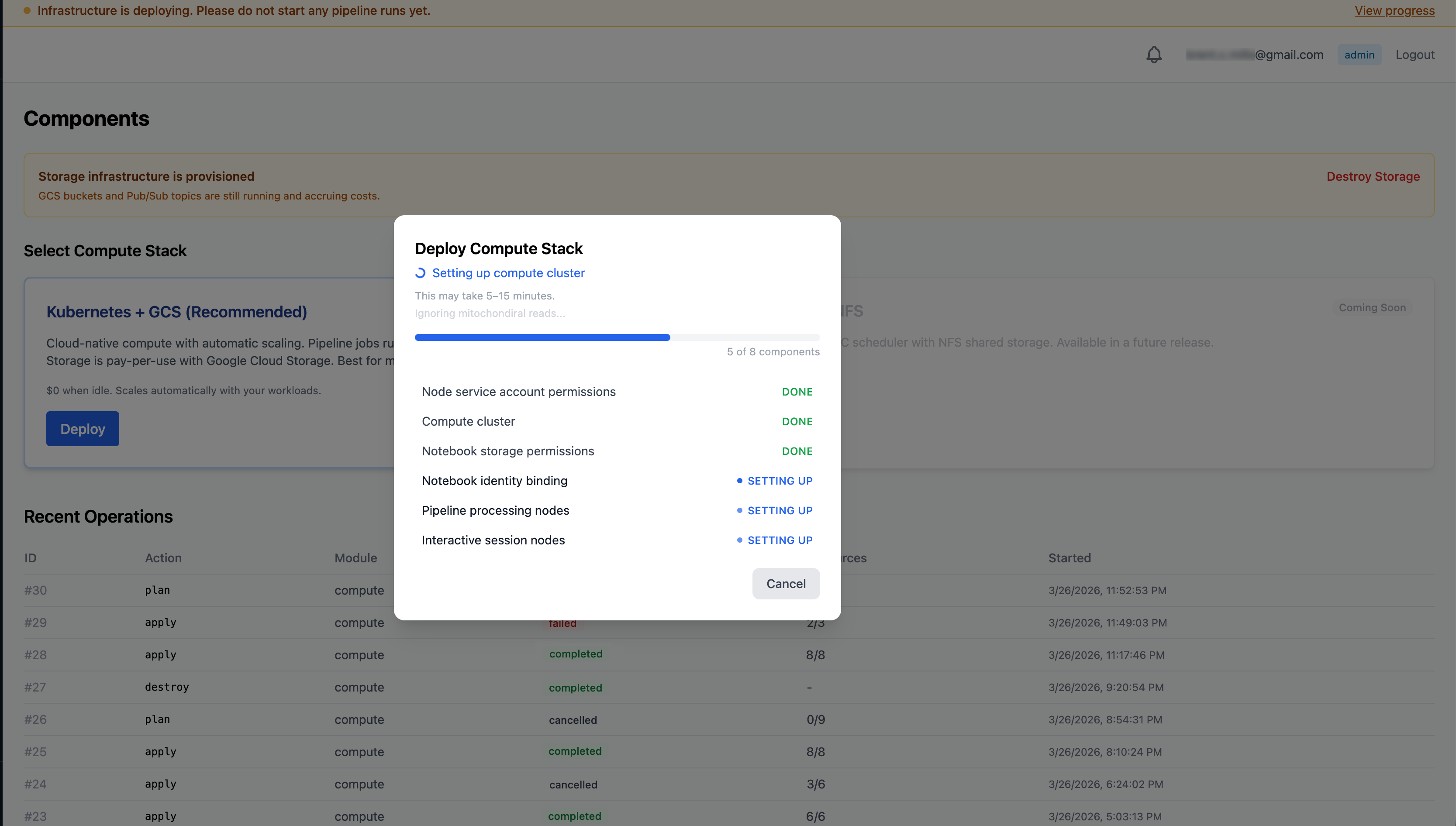The image size is (1456, 826).
Task: Click the Infrastructure is deploying banner message
Action: (x=234, y=10)
